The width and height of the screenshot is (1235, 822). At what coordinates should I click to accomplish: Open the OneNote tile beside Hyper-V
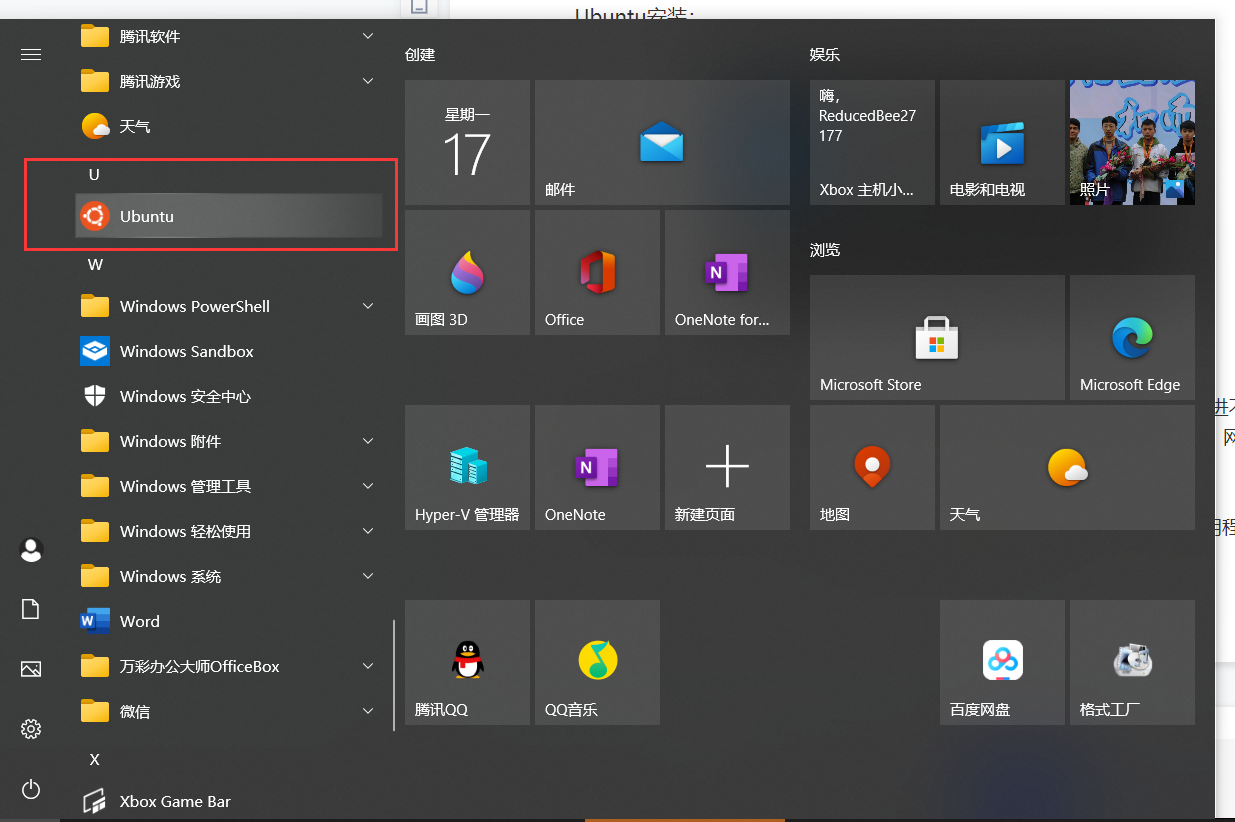(597, 467)
